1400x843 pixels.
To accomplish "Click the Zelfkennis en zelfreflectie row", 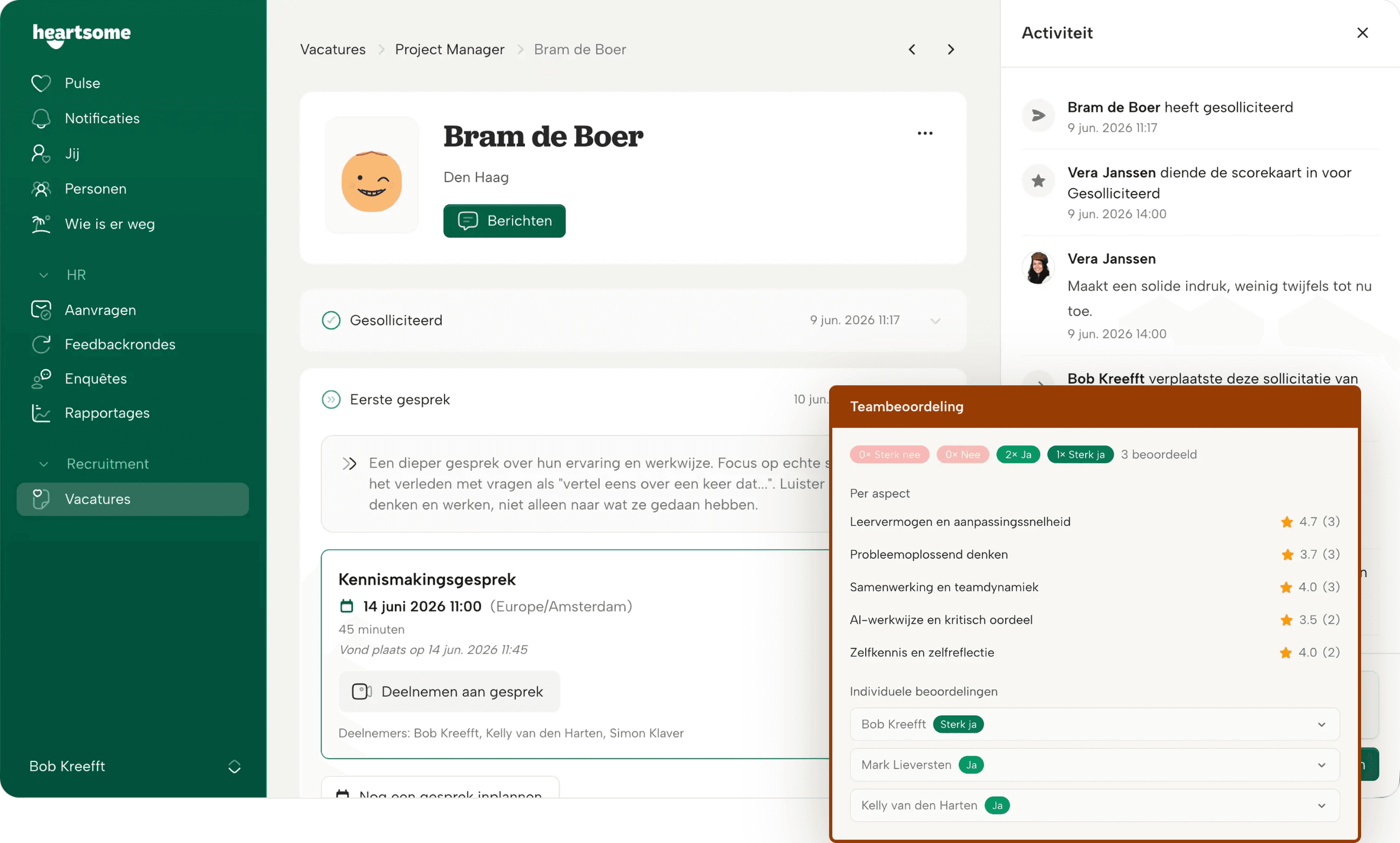I will [1094, 652].
